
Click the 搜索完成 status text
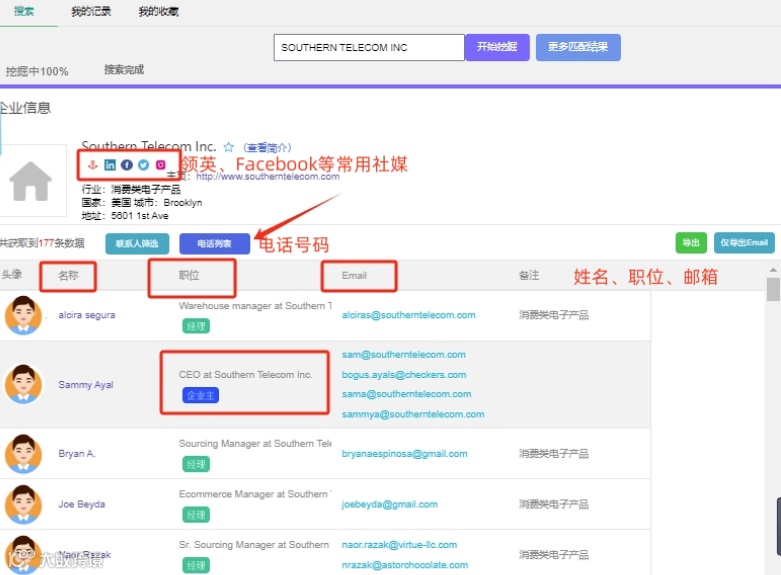click(124, 70)
